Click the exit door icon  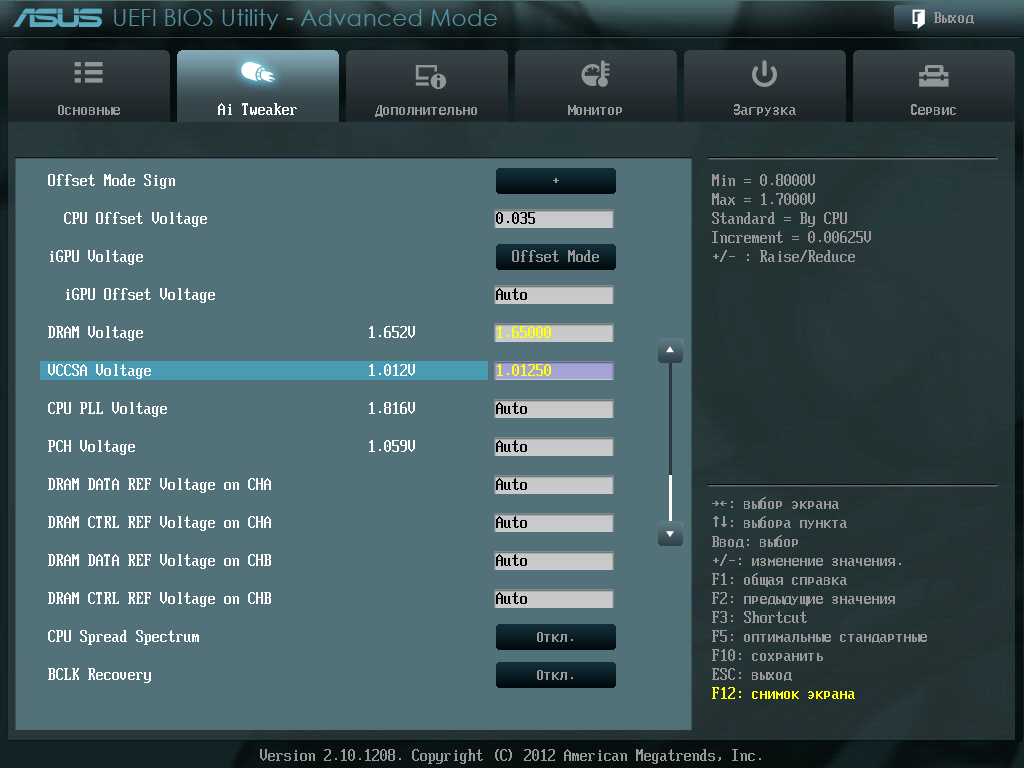pyautogui.click(x=918, y=18)
